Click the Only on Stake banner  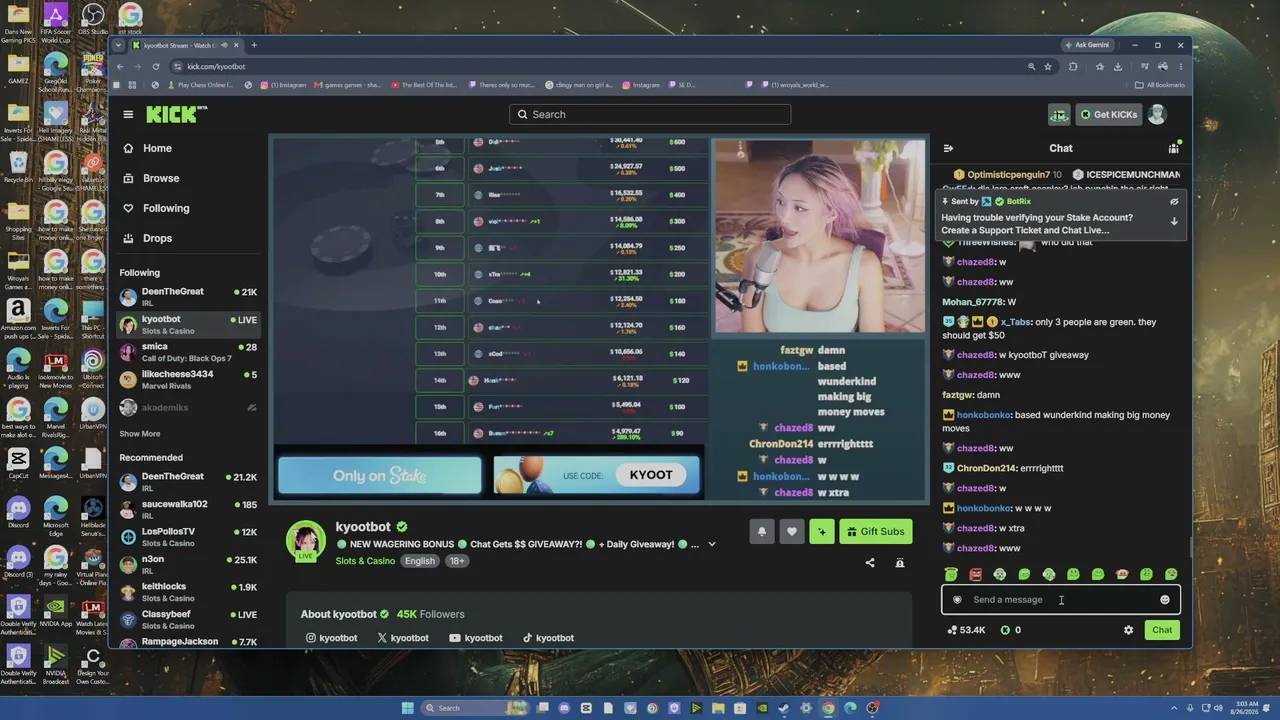(380, 476)
